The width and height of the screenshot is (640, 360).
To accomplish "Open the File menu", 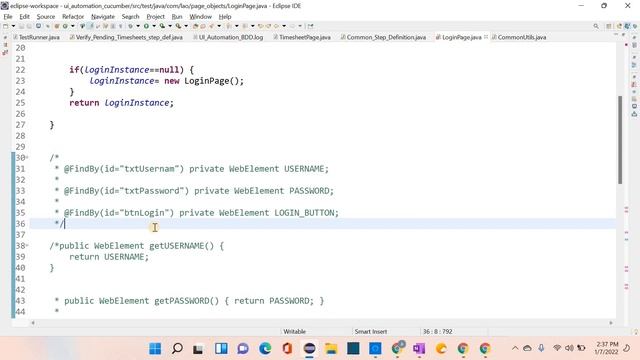I will (8, 17).
